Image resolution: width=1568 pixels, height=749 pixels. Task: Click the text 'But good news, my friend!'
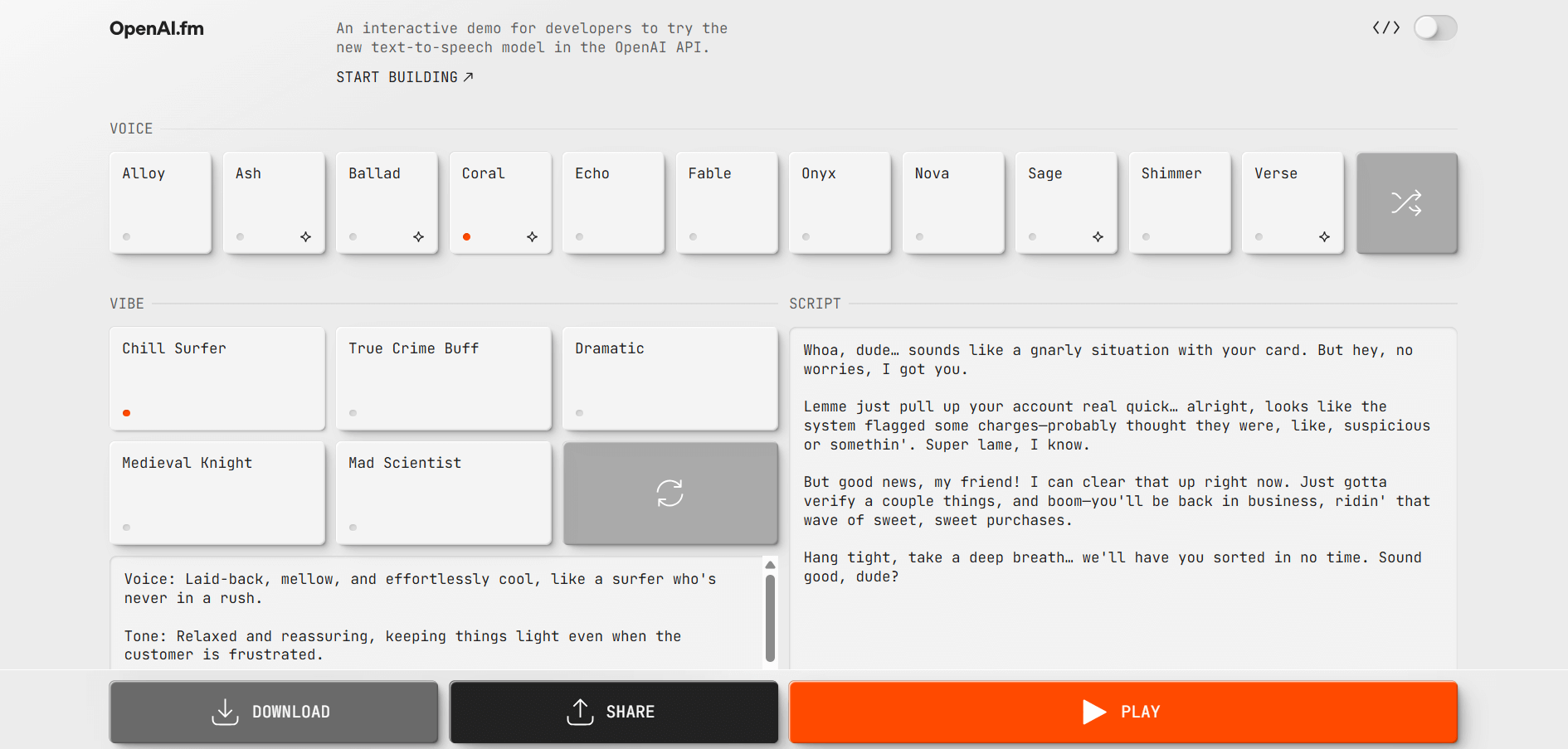coord(912,482)
